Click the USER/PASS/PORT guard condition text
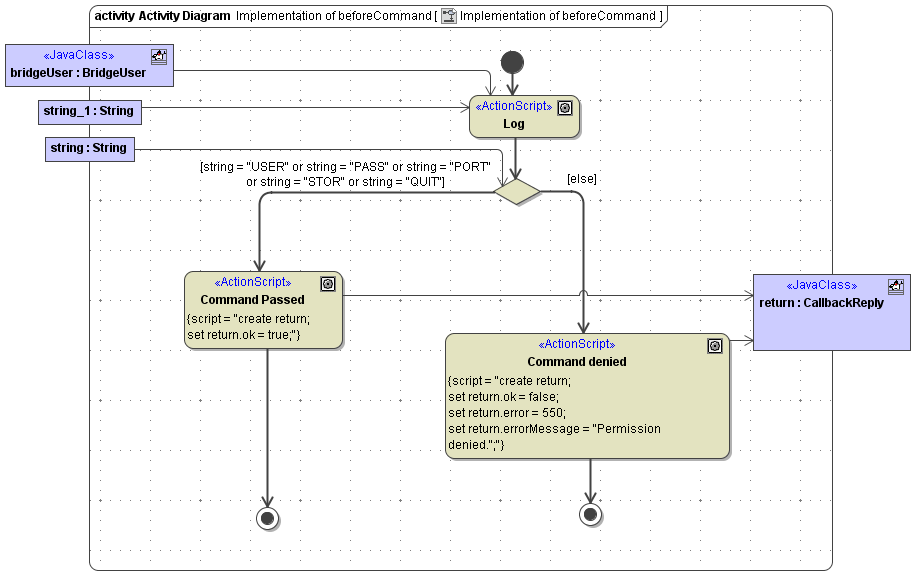The height and width of the screenshot is (586, 919). [x=345, y=173]
